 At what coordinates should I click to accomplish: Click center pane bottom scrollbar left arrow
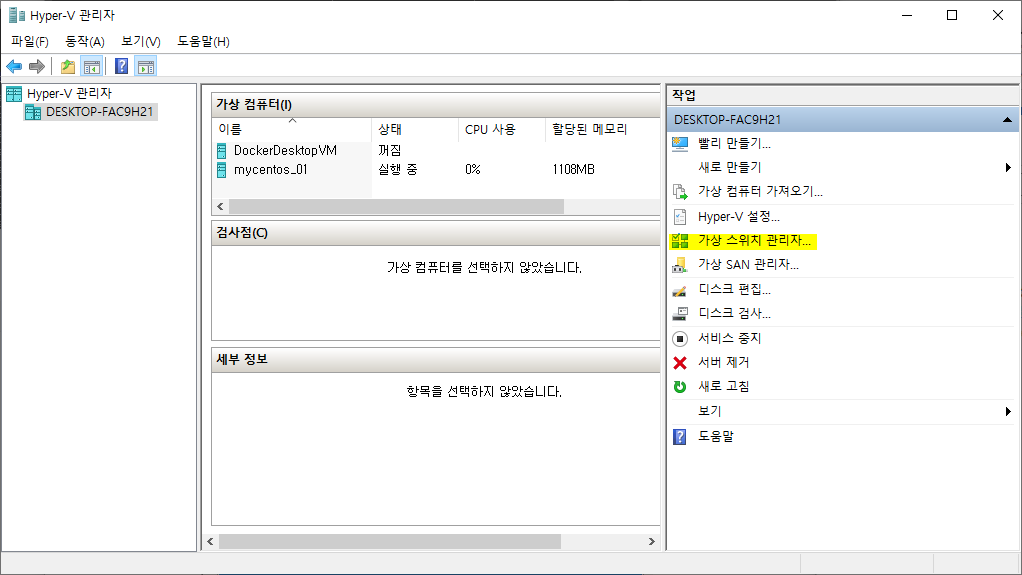[x=210, y=542]
